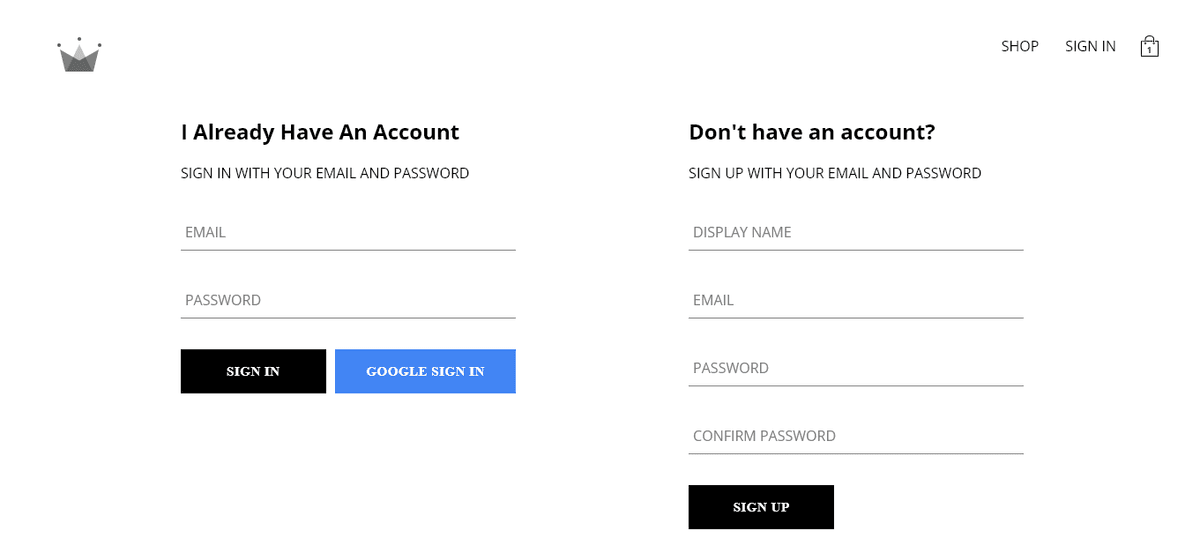Screen dimensions: 1200x547
Task: Focus the sign-in EMAIL field
Action: click(347, 232)
